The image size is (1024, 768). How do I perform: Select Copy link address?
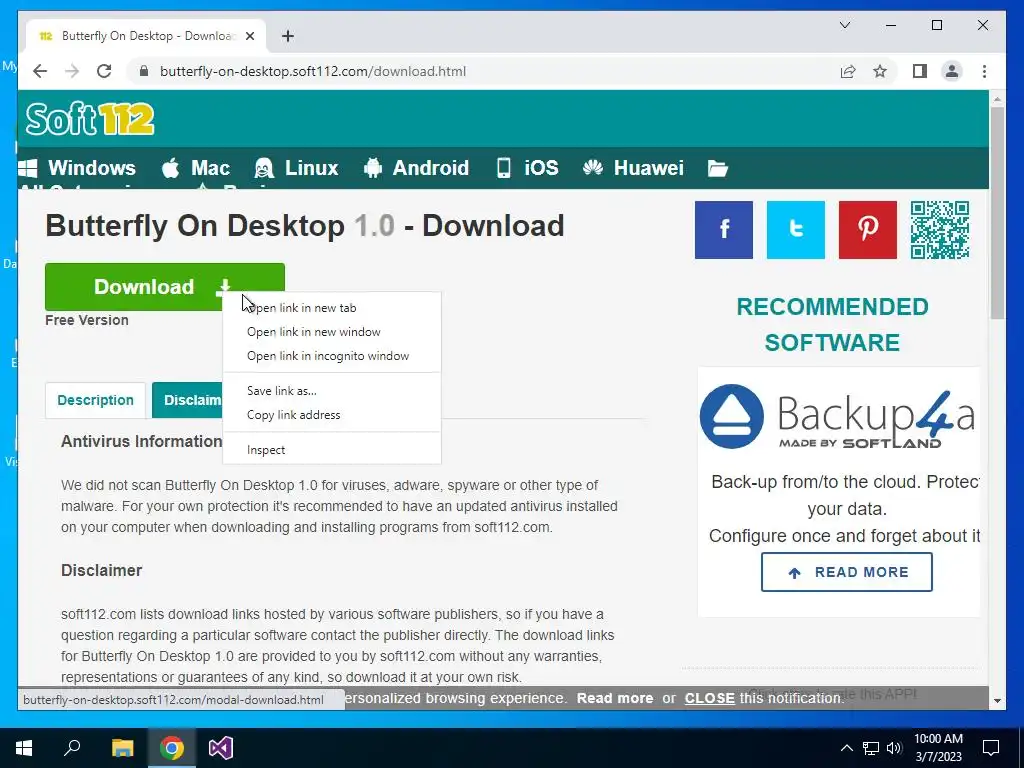point(332,415)
